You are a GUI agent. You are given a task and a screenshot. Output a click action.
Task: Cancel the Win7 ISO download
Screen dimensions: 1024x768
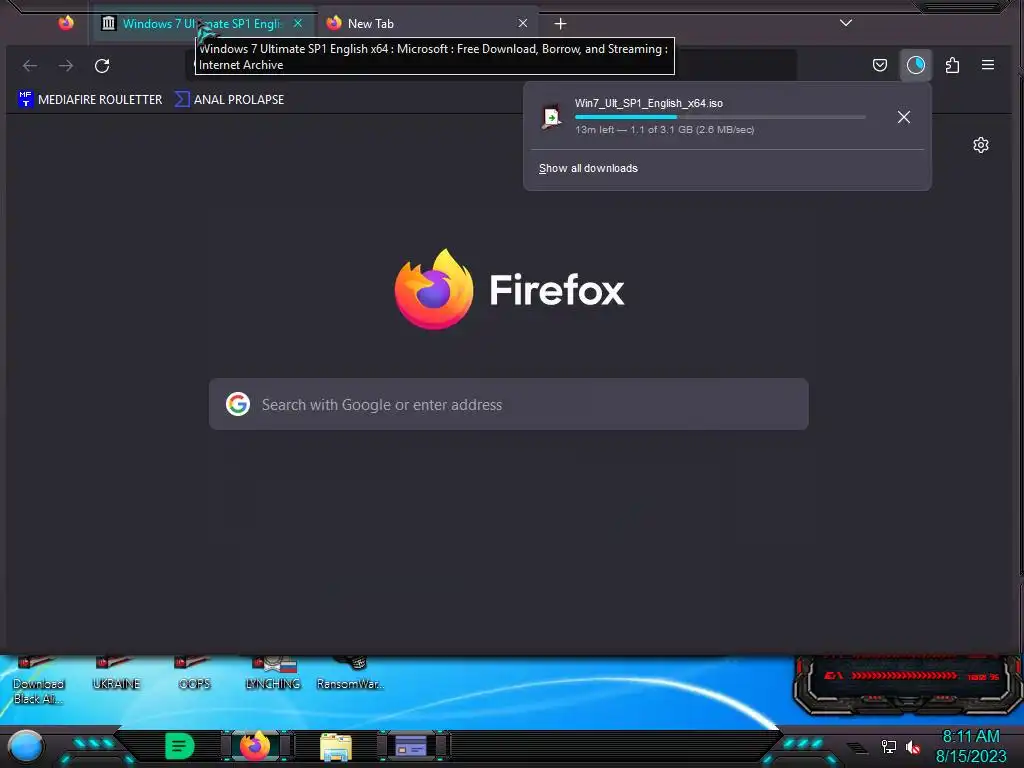pos(904,117)
